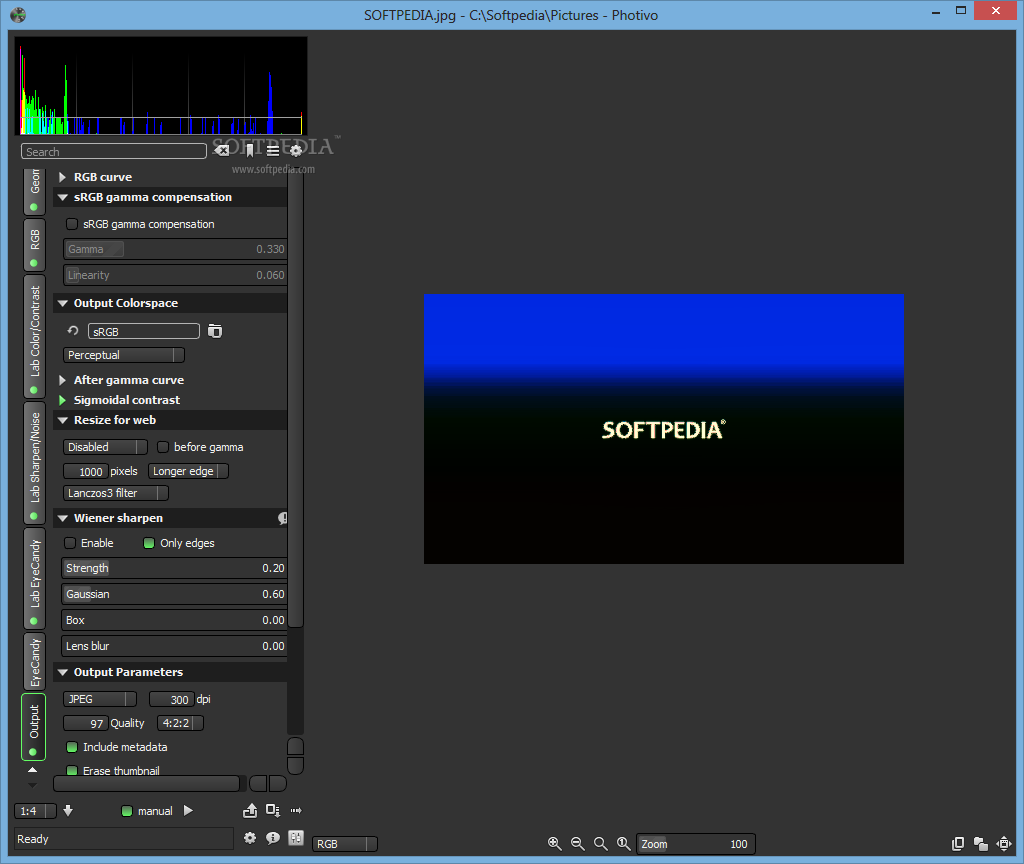Click the zoom to 100% magnifier icon

tap(624, 844)
